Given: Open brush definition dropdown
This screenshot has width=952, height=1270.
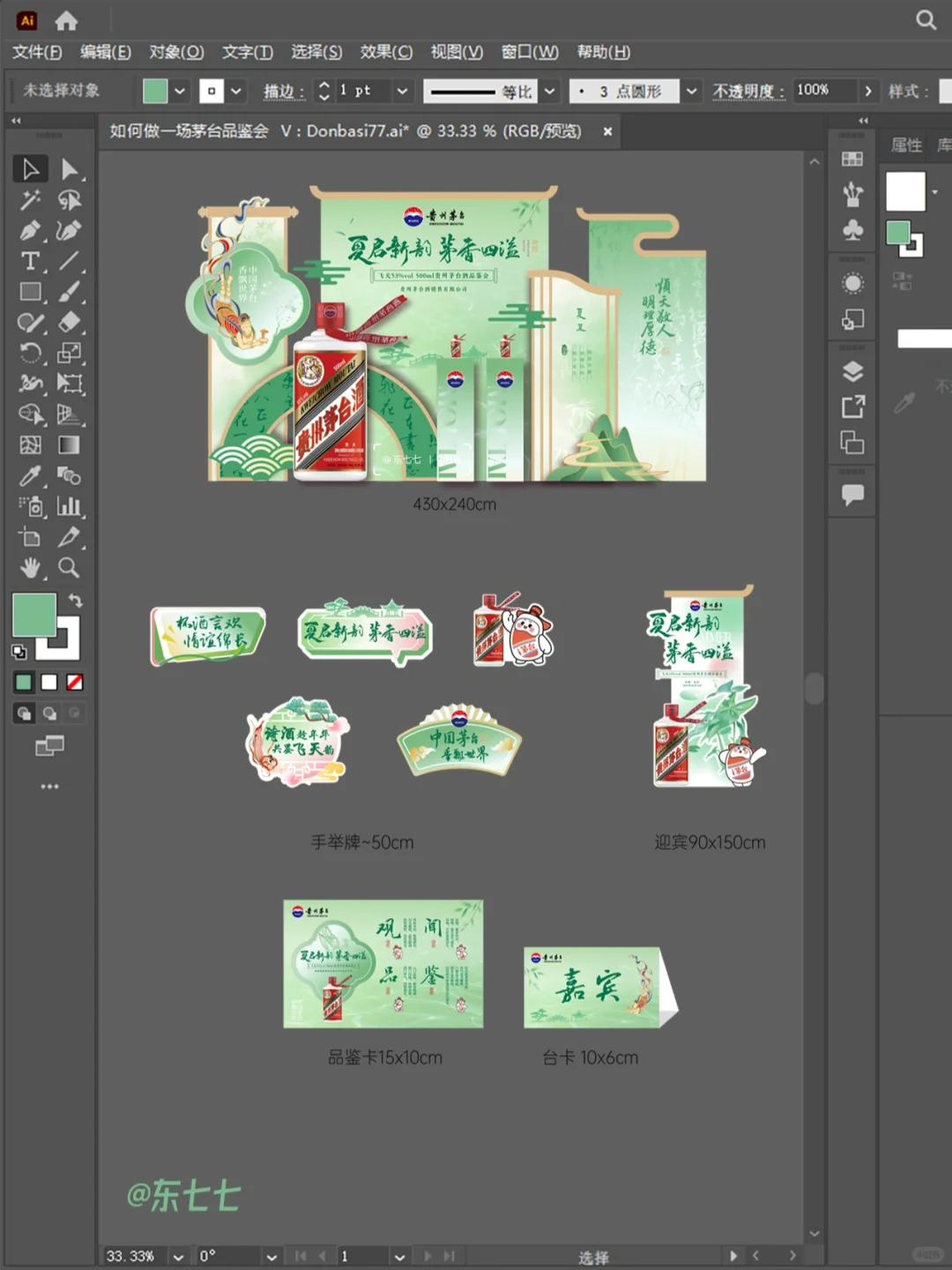Looking at the screenshot, I should [692, 91].
